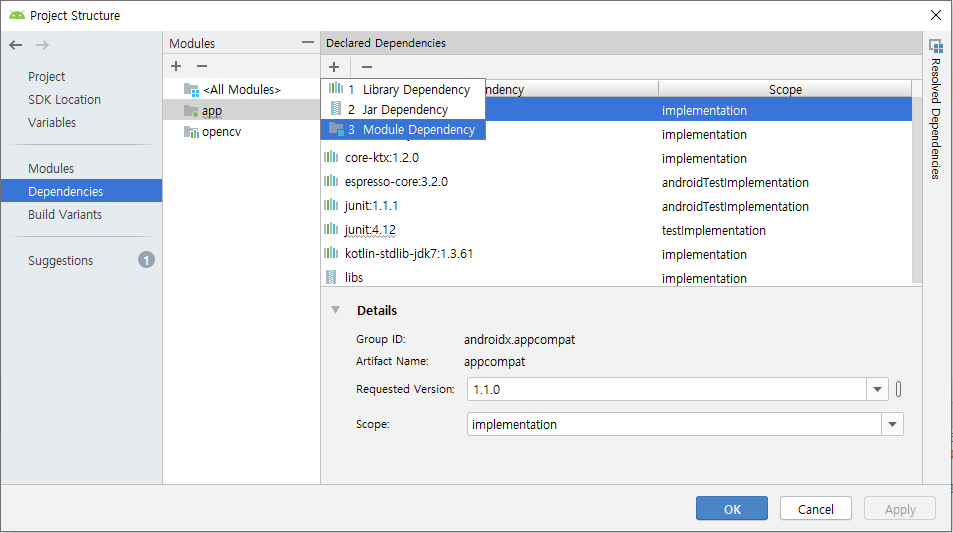Viewport: 953px width, 533px height.
Task: Open Build Variants in the sidebar
Action: (x=65, y=215)
